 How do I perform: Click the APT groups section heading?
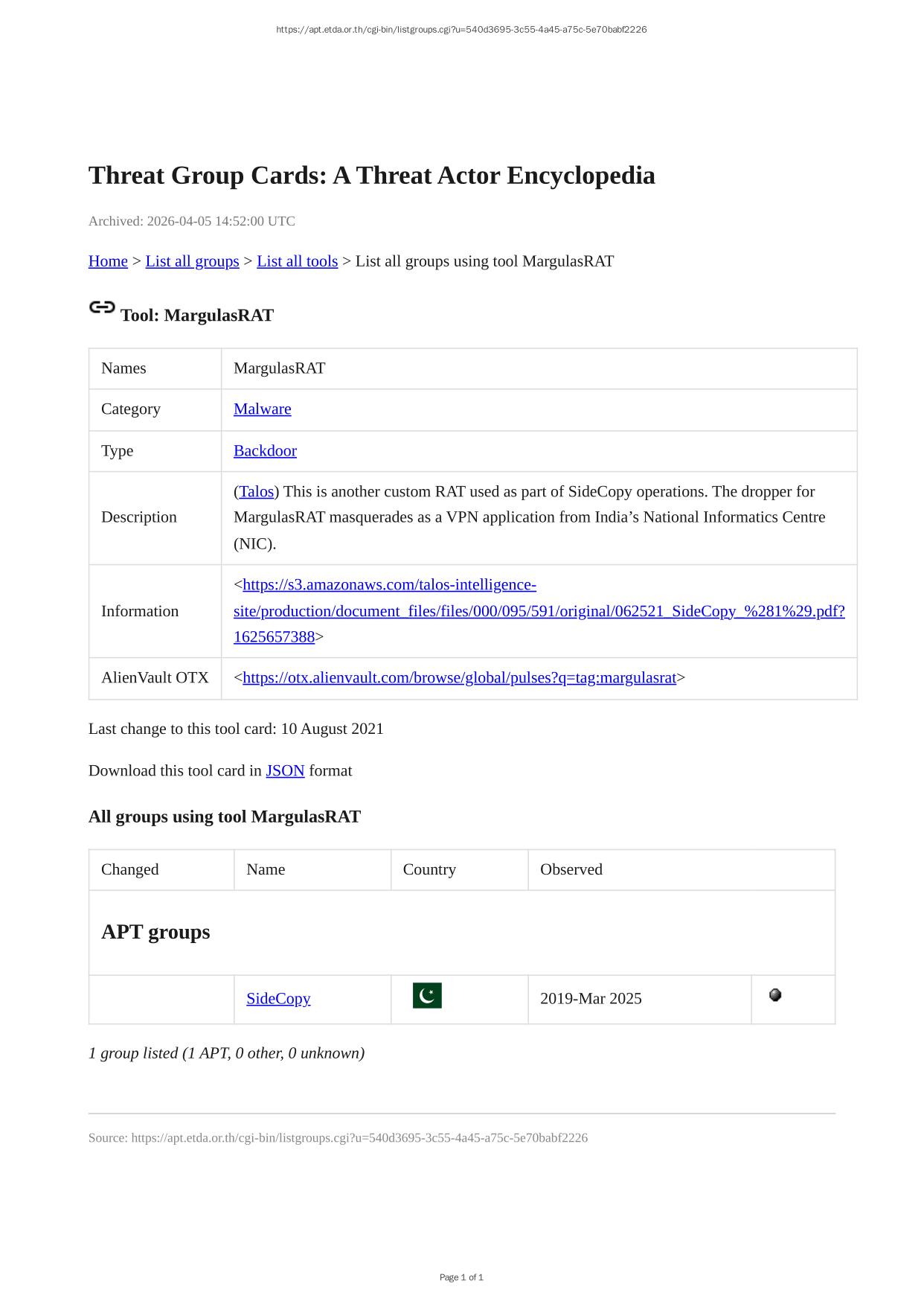(155, 932)
